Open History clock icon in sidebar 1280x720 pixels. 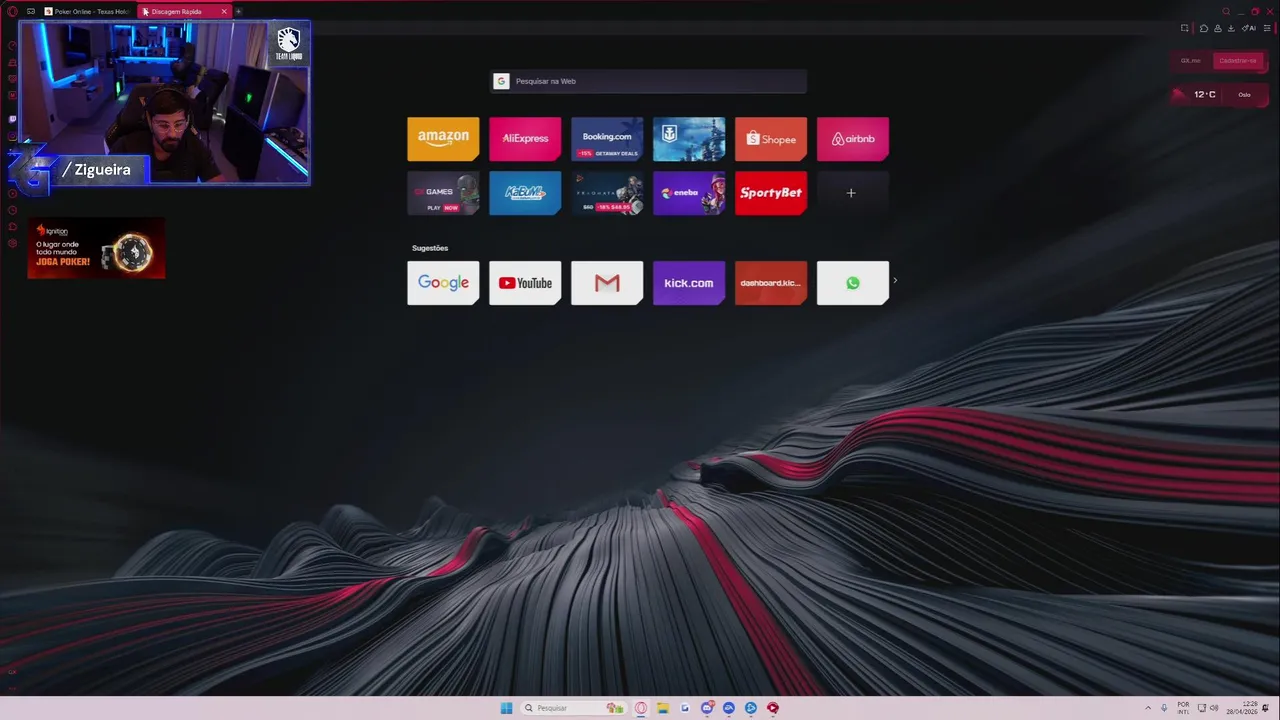point(12,210)
